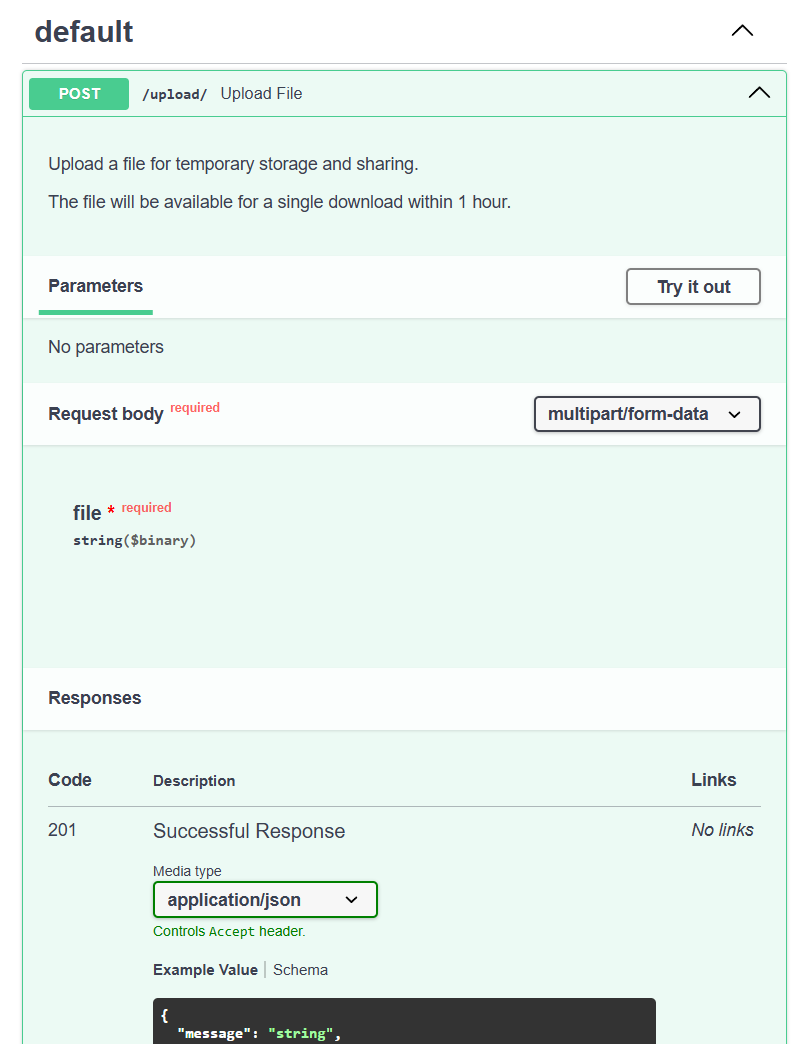The image size is (803, 1044).
Task: Switch to the Schema tab
Action: 300,970
